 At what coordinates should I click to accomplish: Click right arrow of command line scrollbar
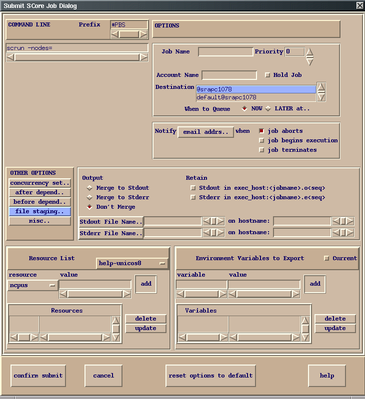(143, 57)
